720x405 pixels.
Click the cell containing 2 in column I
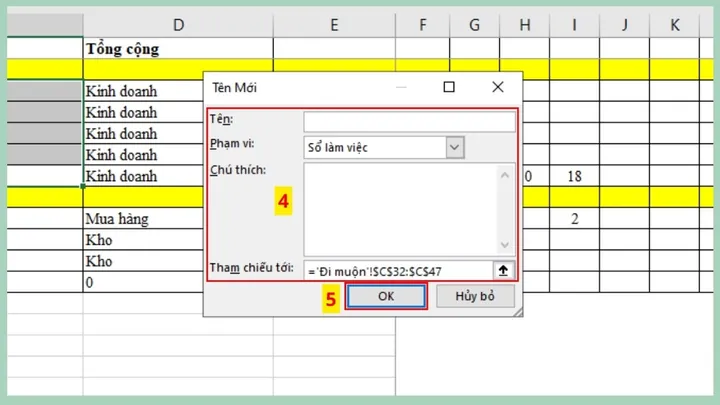coord(574,218)
